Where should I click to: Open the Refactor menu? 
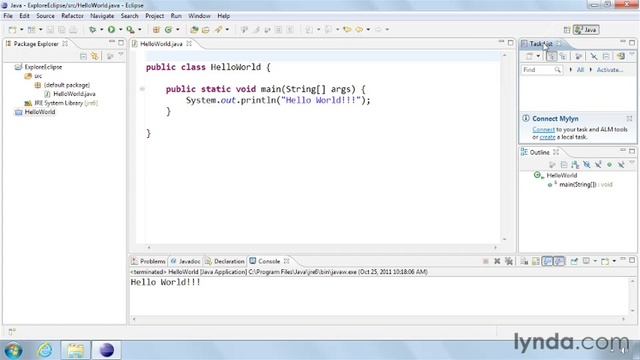[72, 16]
